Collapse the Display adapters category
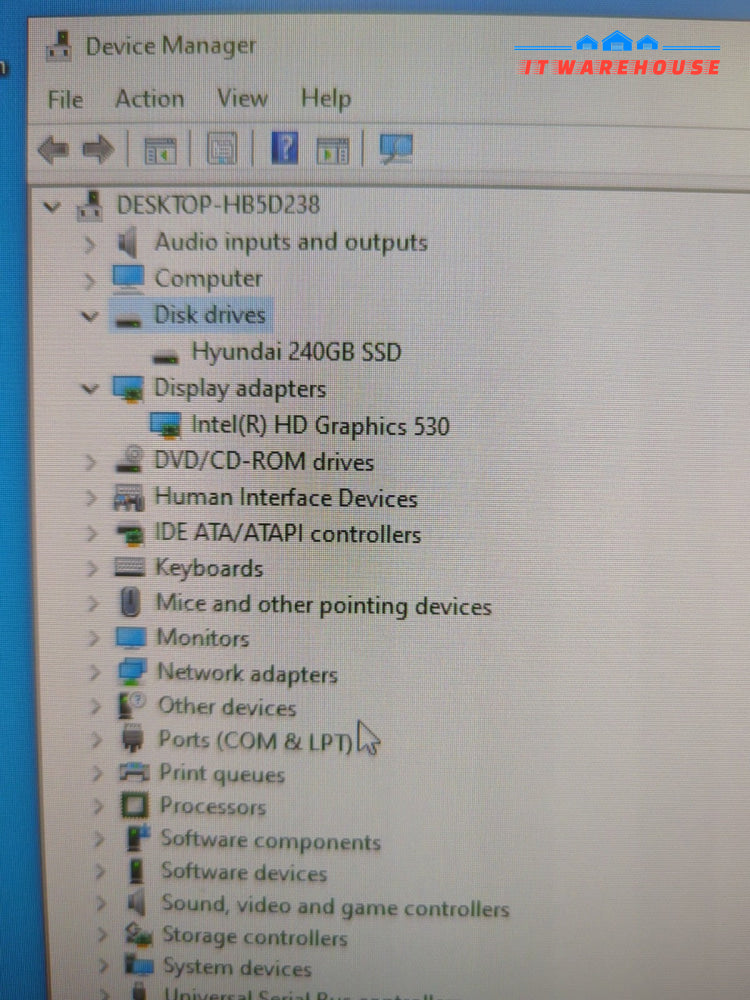750x1000 pixels. coord(90,388)
